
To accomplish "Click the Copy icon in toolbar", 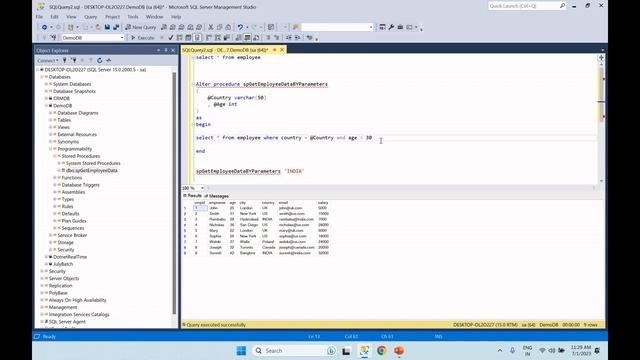I will 220,27.
